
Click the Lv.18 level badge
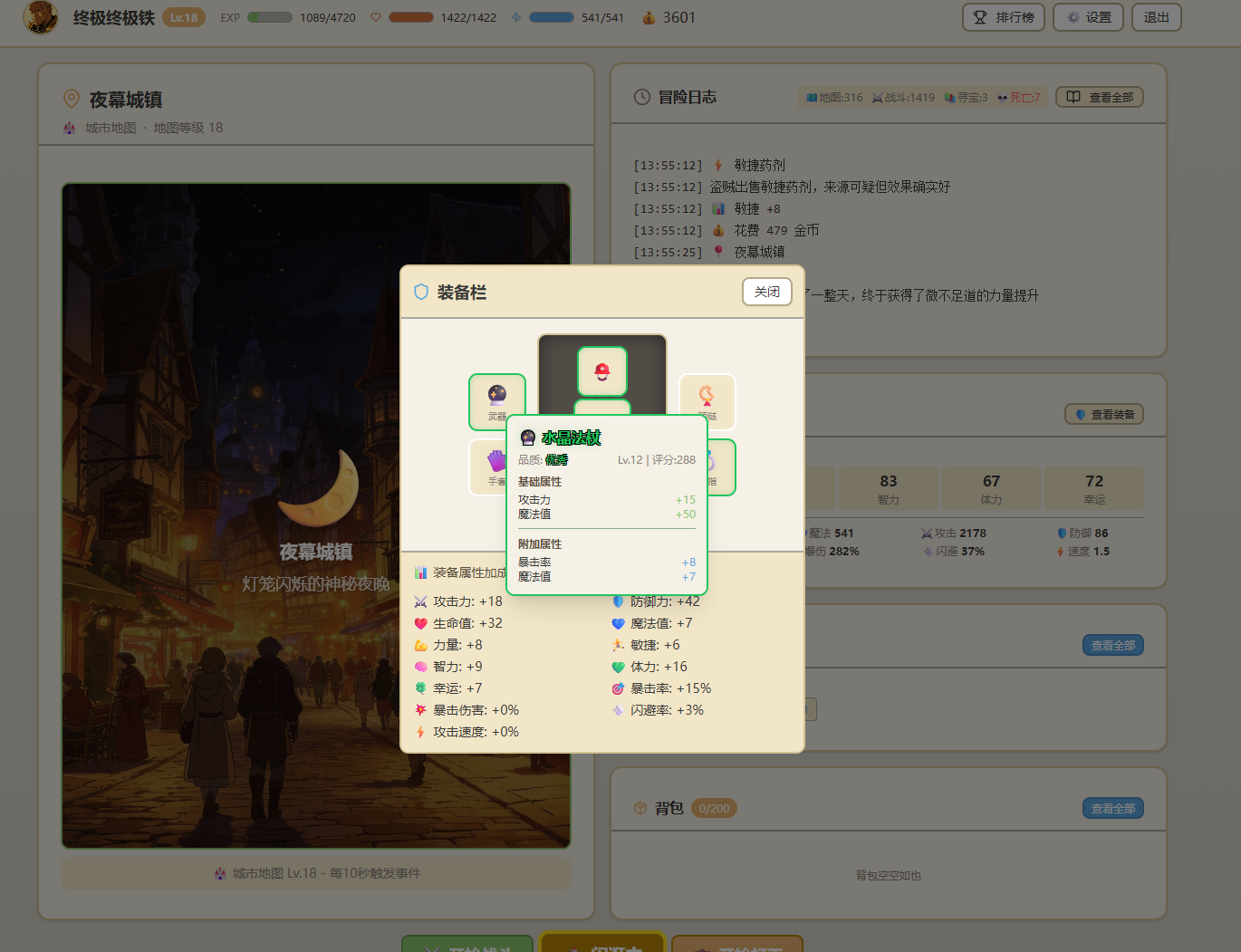tap(184, 17)
